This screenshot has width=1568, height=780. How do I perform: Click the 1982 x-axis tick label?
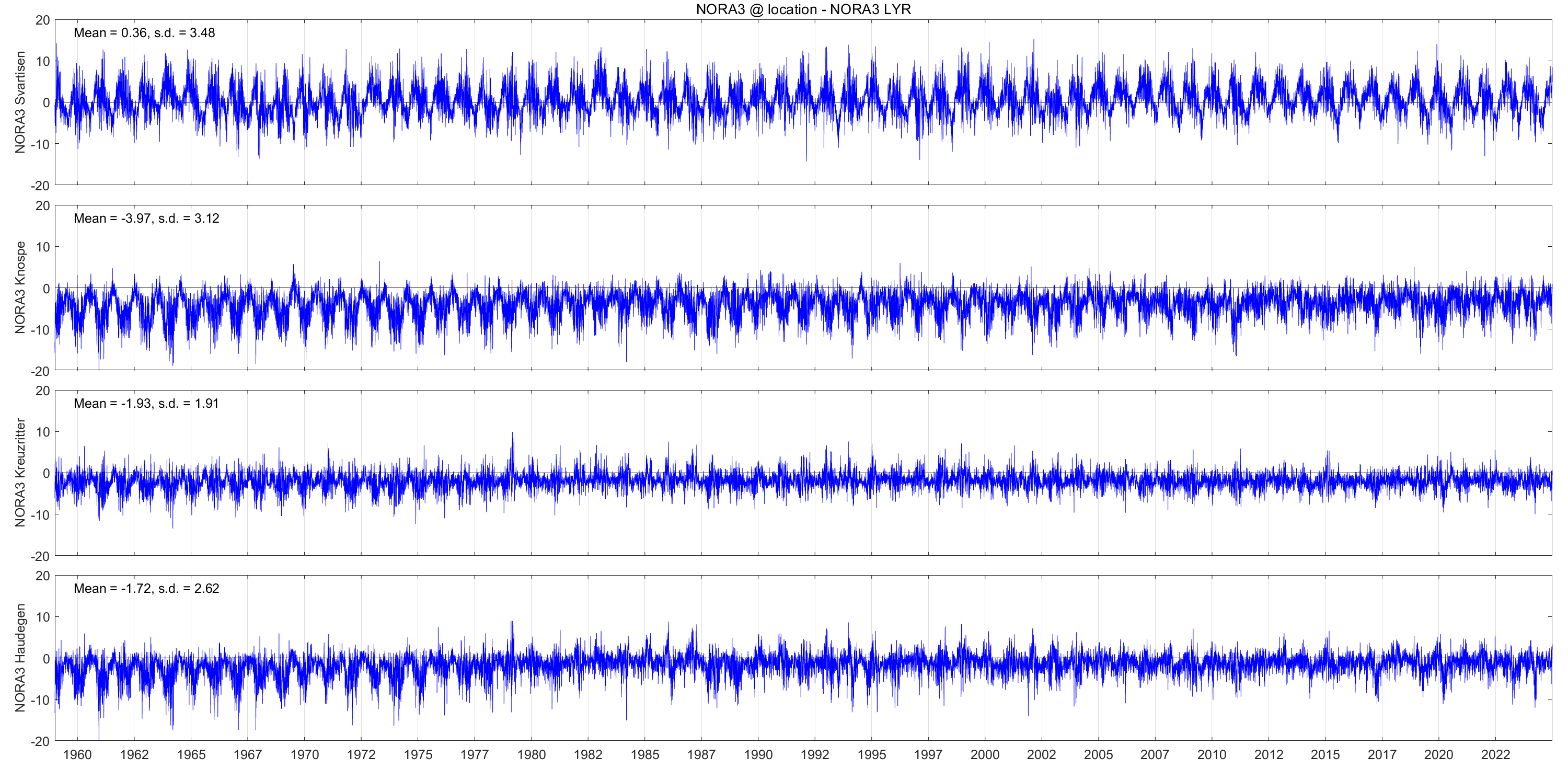tap(588, 754)
